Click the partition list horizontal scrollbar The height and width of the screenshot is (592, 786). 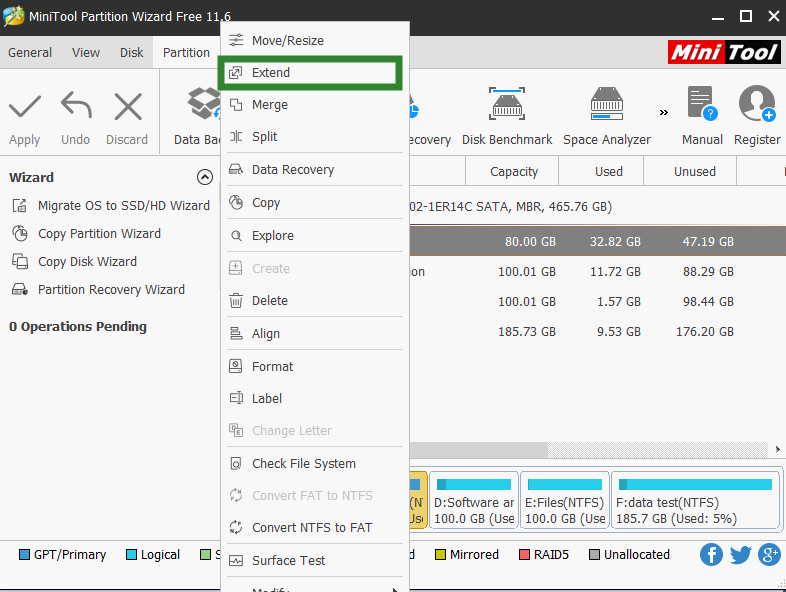point(479,450)
